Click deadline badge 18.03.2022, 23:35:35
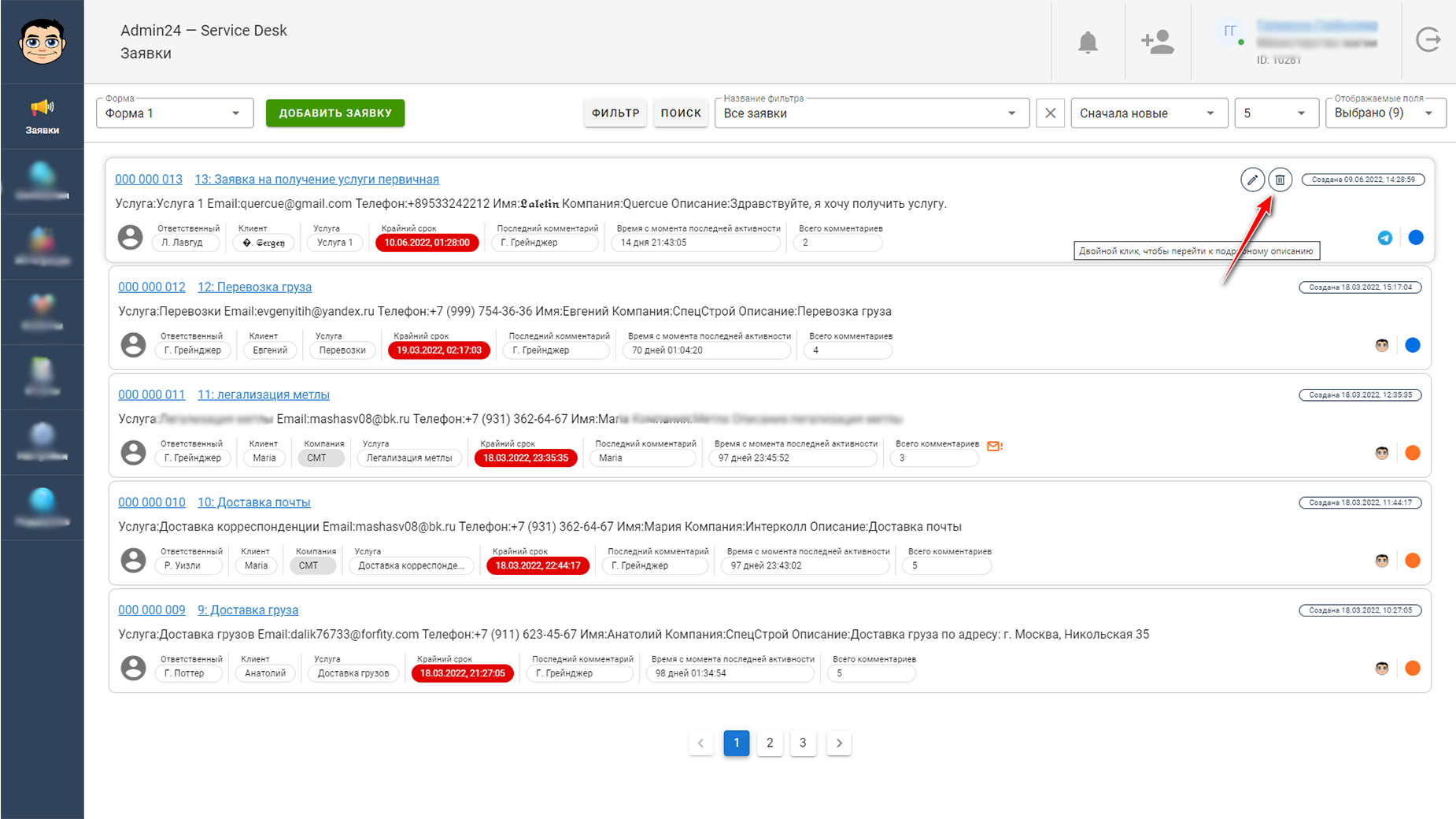1456x819 pixels. coord(526,458)
